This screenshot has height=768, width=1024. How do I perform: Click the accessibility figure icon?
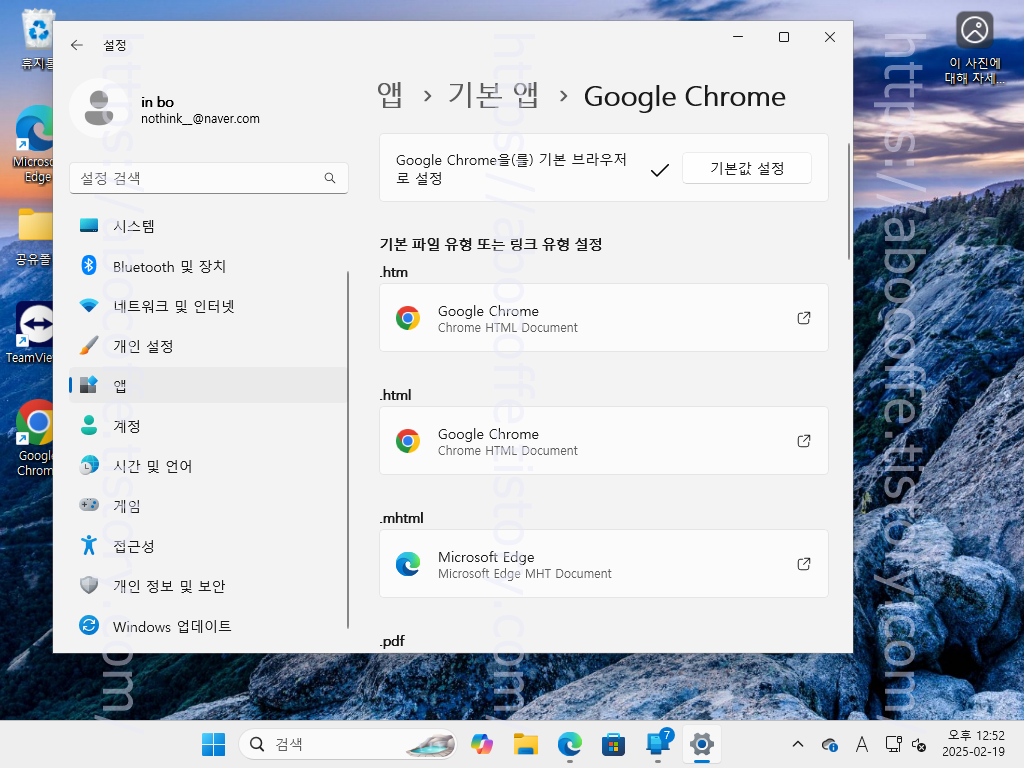click(89, 545)
